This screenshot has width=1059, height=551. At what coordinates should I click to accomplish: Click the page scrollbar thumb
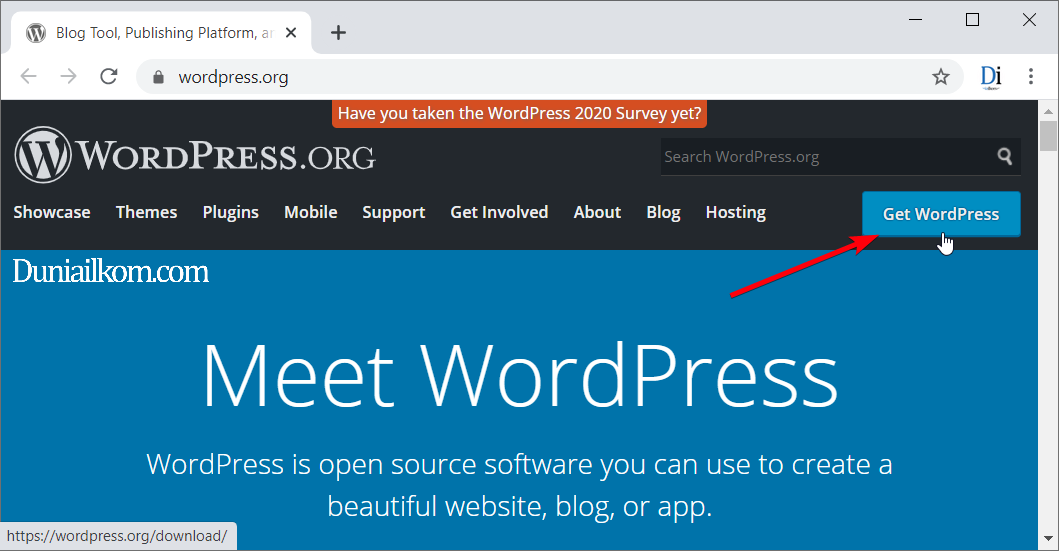pos(1048,136)
